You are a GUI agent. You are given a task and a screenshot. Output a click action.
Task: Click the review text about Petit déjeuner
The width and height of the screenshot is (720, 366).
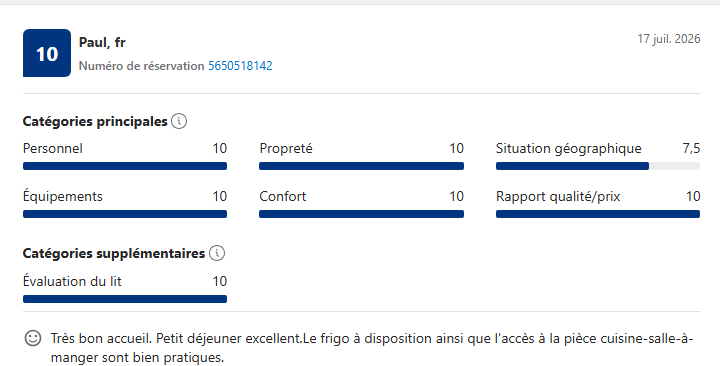click(371, 348)
